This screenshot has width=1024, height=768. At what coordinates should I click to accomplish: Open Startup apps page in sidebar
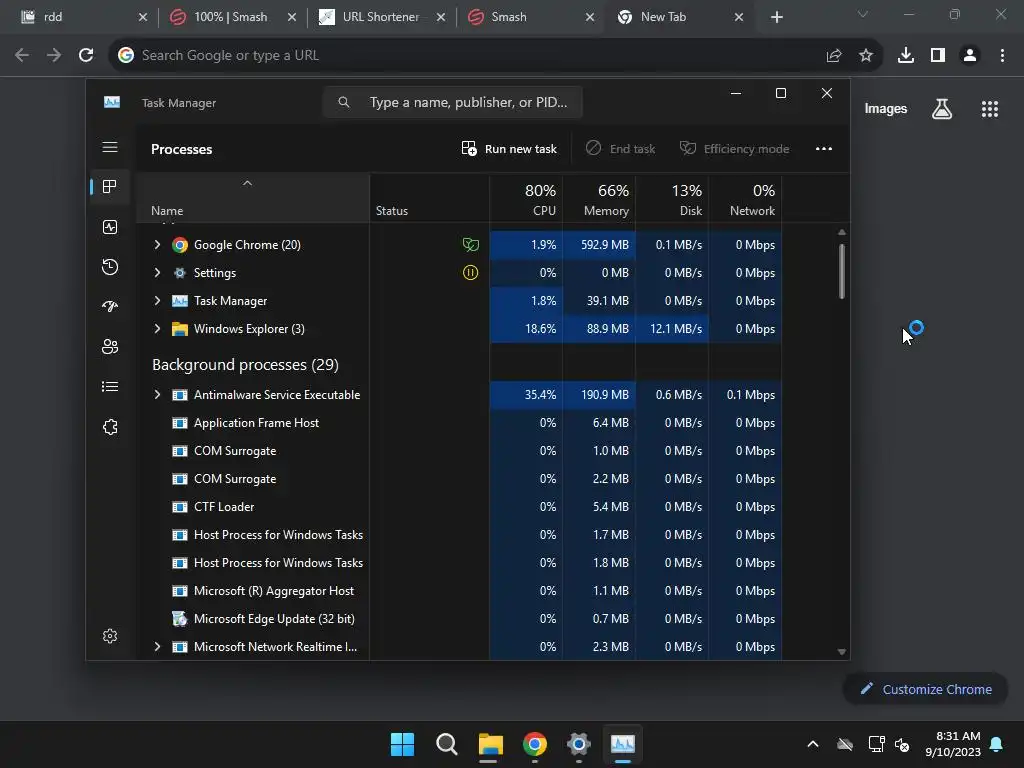(110, 306)
